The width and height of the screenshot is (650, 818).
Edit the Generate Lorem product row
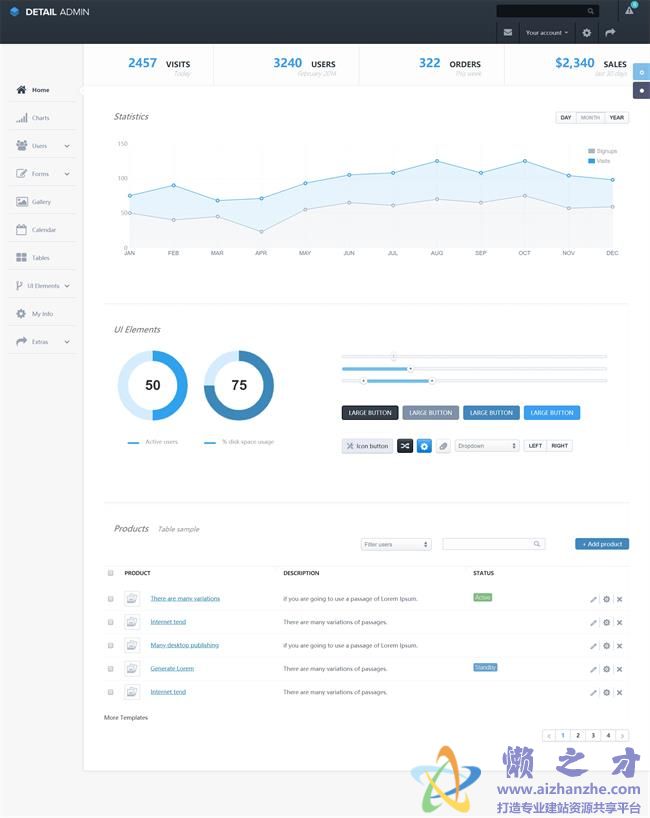tap(593, 669)
